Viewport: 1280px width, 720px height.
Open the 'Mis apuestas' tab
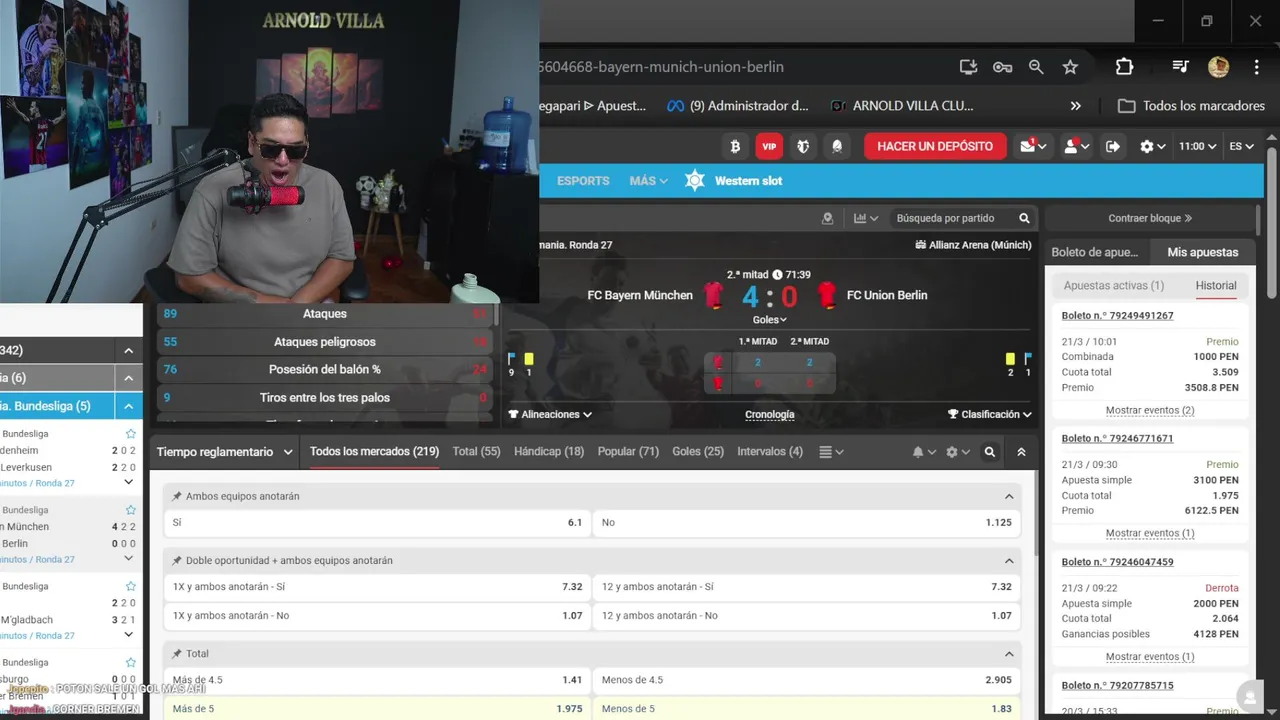pos(1202,252)
